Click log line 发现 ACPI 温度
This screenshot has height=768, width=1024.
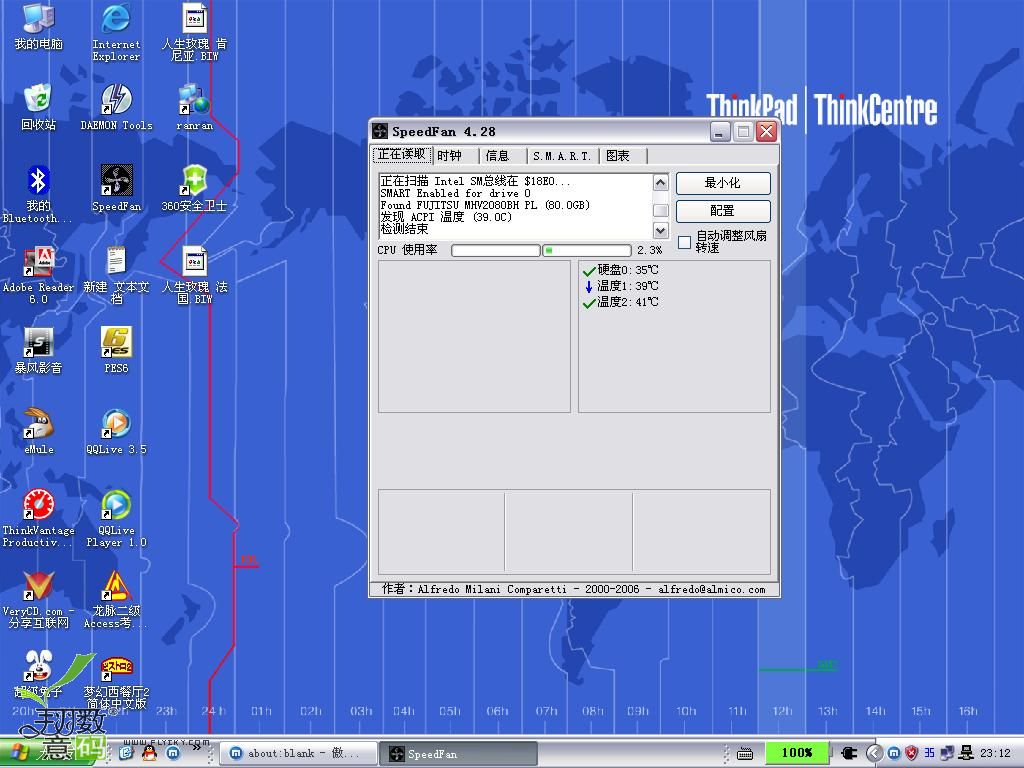(x=446, y=217)
